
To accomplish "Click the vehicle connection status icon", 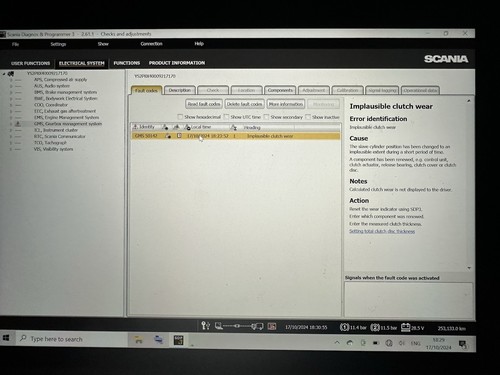I will point(239,326).
